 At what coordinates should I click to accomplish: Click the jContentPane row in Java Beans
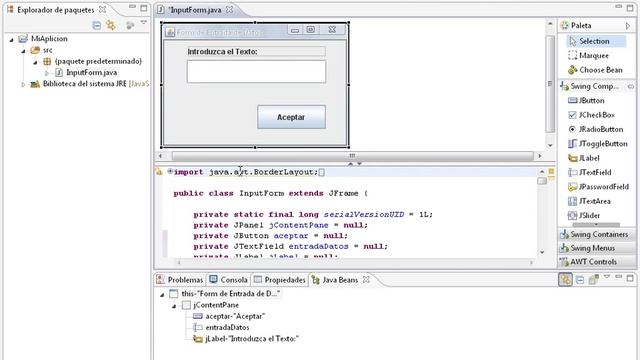tap(211, 305)
